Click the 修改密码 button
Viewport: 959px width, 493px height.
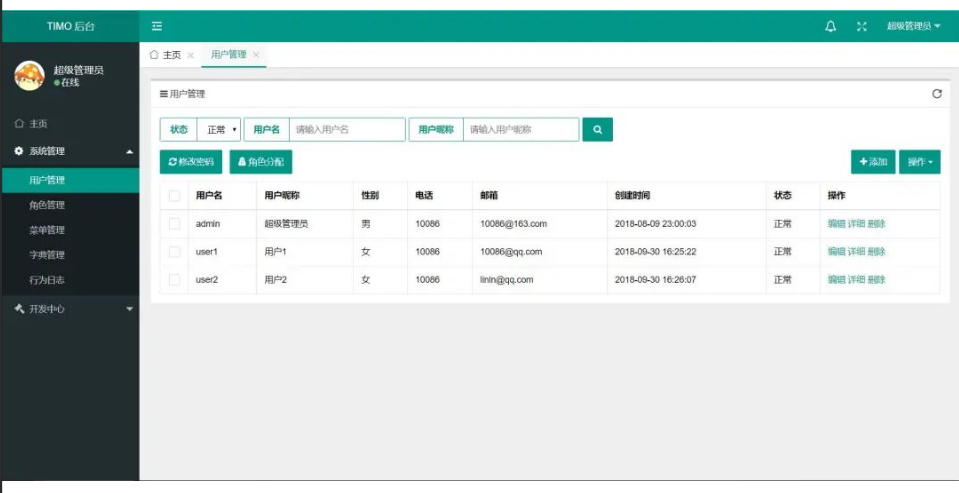[x=191, y=162]
